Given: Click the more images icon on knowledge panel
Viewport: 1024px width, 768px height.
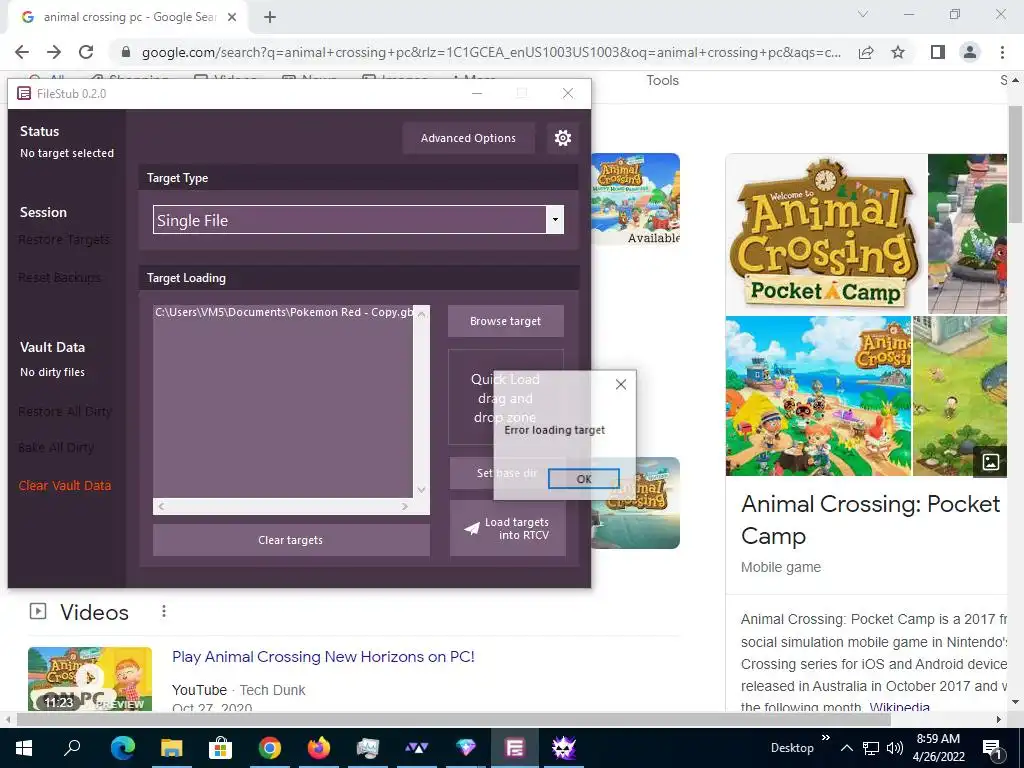Looking at the screenshot, I should pos(991,462).
